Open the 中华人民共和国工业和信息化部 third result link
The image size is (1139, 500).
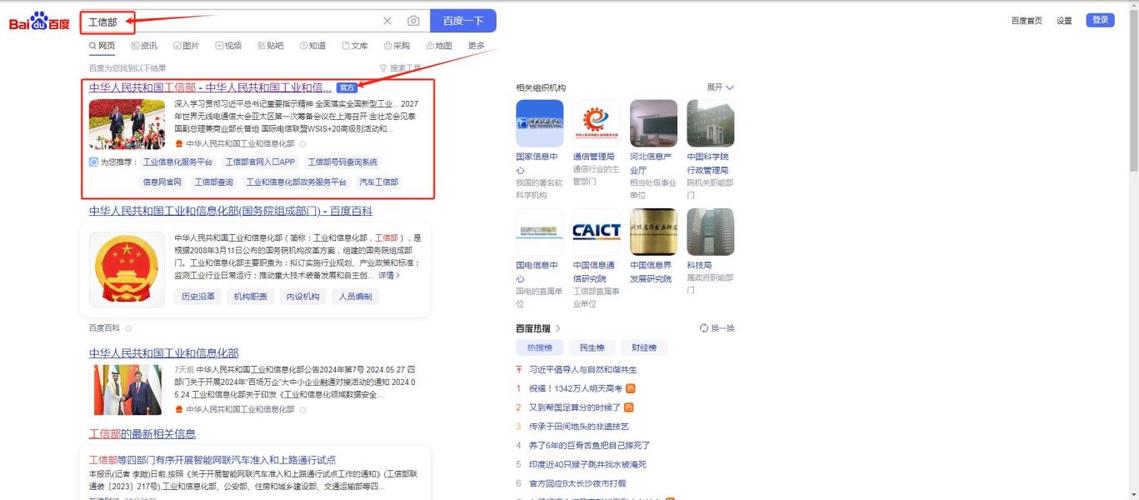pyautogui.click(x=163, y=353)
